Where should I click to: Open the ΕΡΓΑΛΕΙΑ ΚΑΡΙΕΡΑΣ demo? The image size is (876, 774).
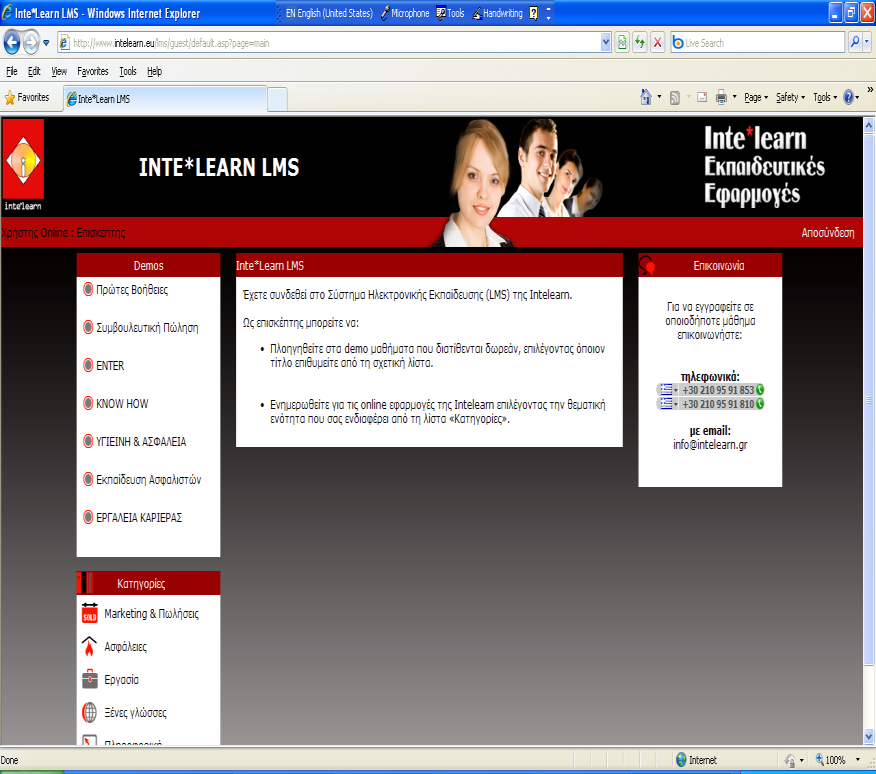click(x=139, y=517)
